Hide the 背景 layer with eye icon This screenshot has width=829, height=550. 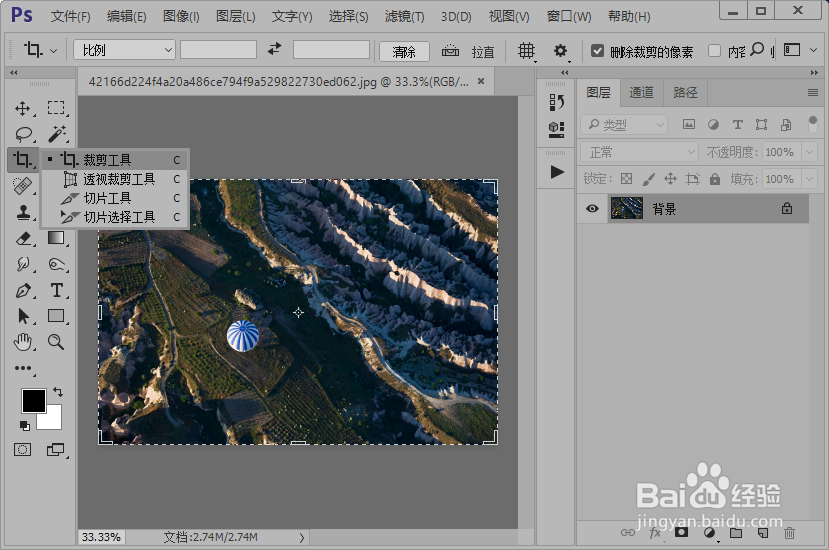592,208
